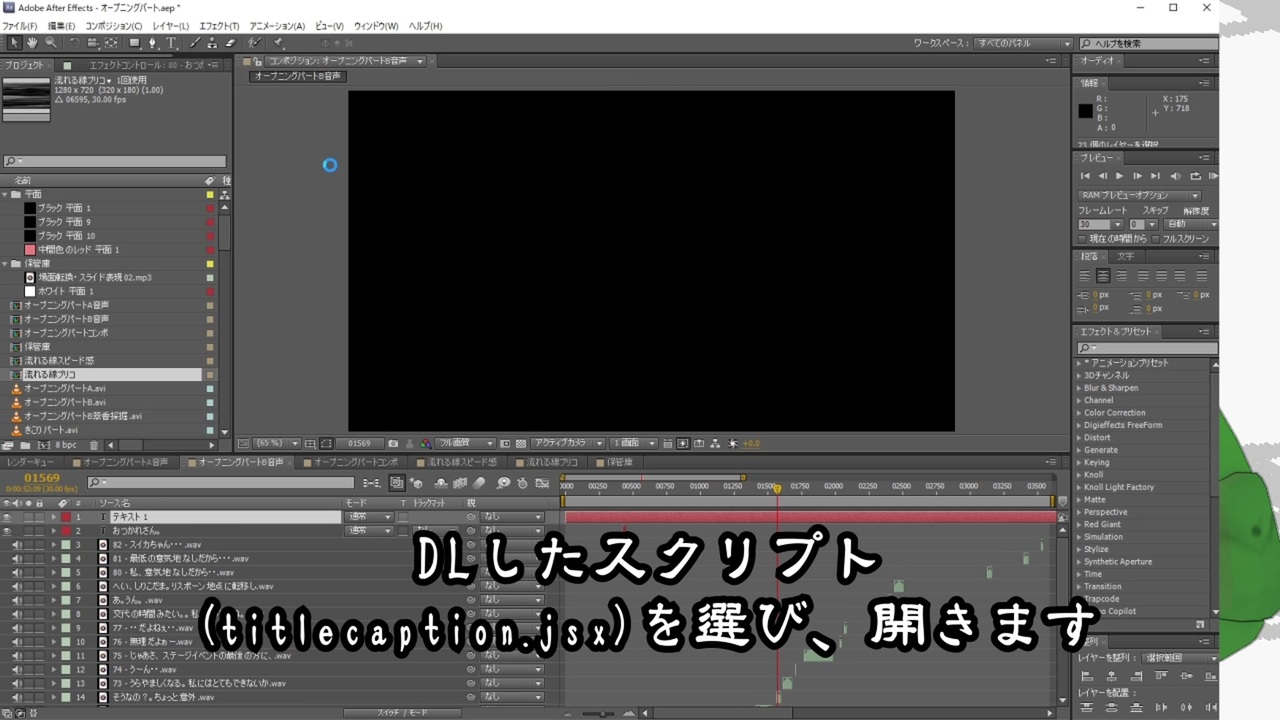This screenshot has height=720, width=1280.
Task: Switch to the 文字 panel tab
Action: [1125, 257]
